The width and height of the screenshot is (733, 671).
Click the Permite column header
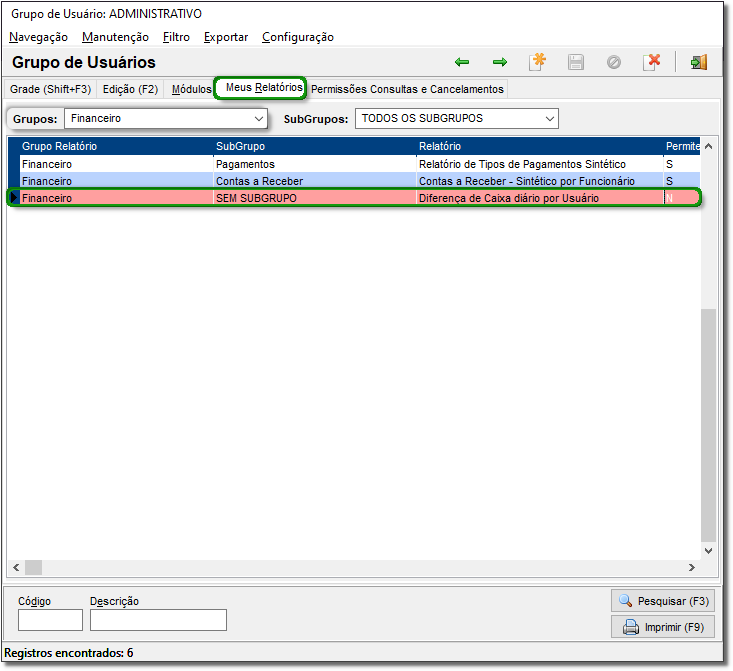pos(682,146)
